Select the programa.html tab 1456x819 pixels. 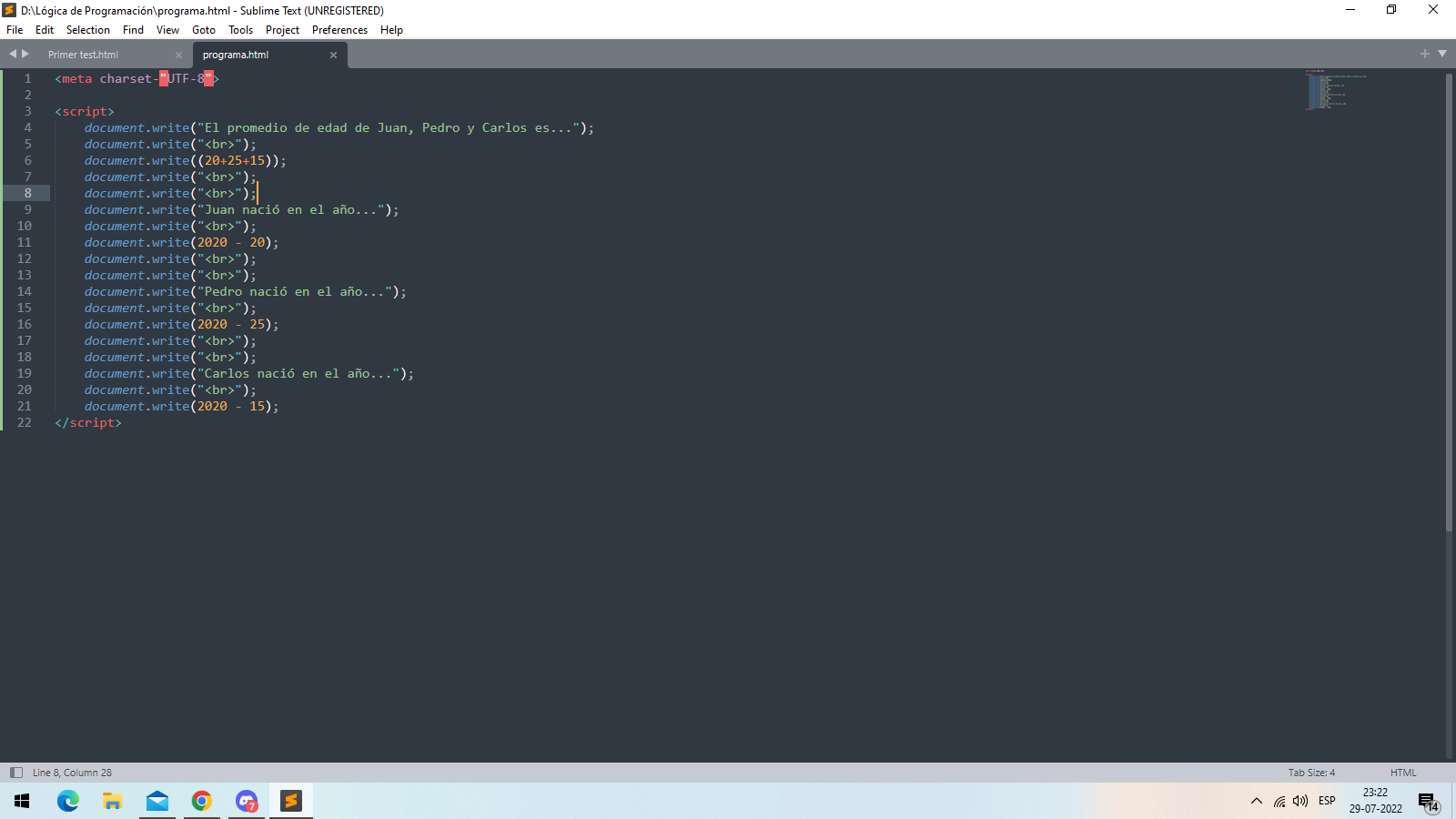[x=236, y=55]
